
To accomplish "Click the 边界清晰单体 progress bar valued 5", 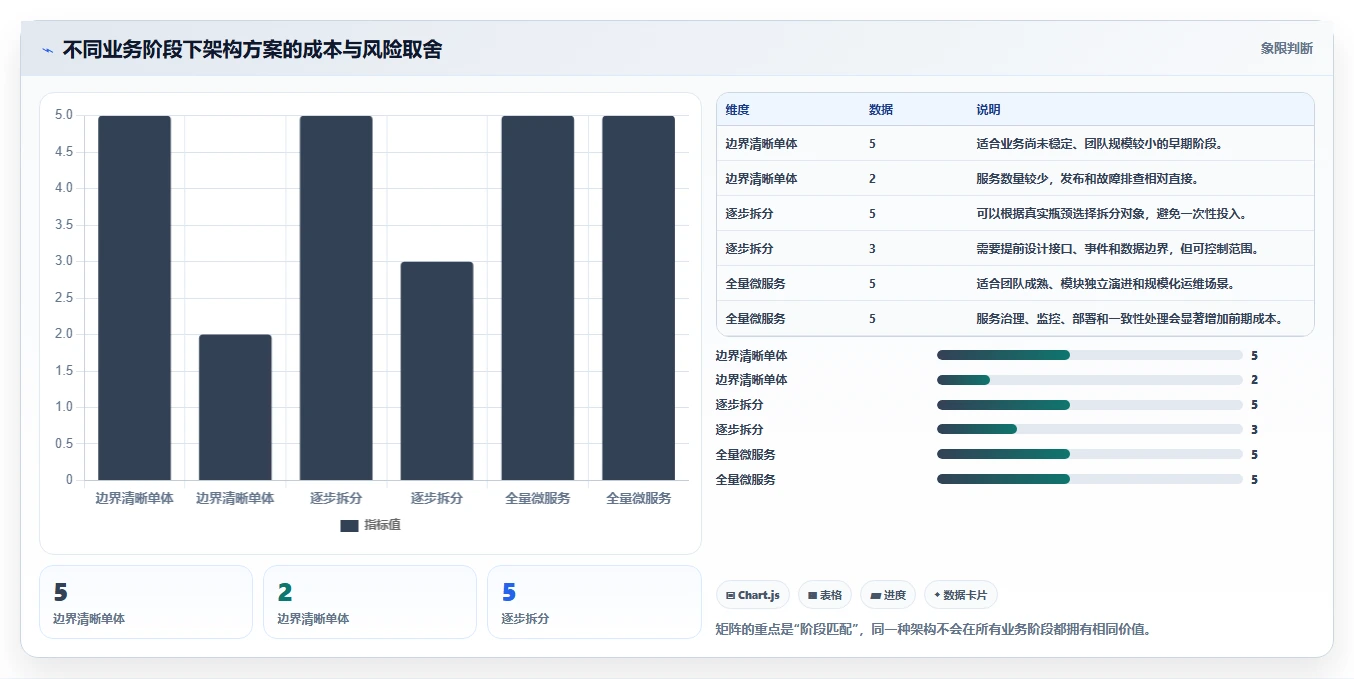I will 1090,355.
